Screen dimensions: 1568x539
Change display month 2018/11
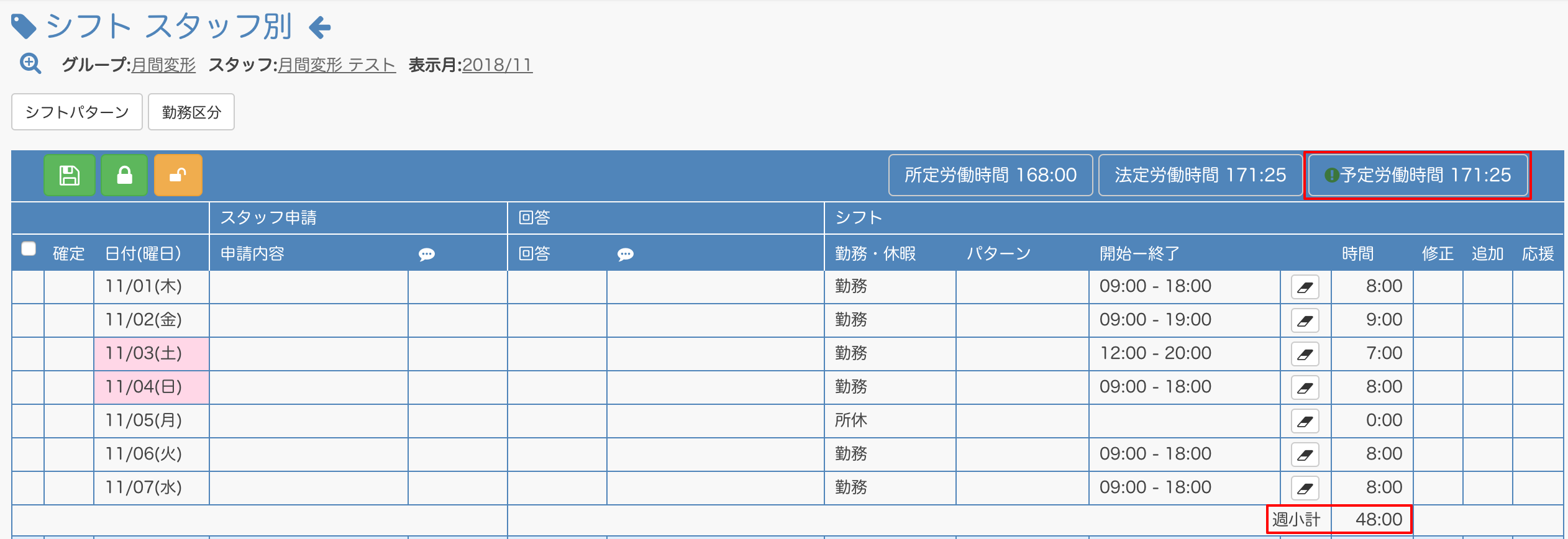tap(497, 65)
